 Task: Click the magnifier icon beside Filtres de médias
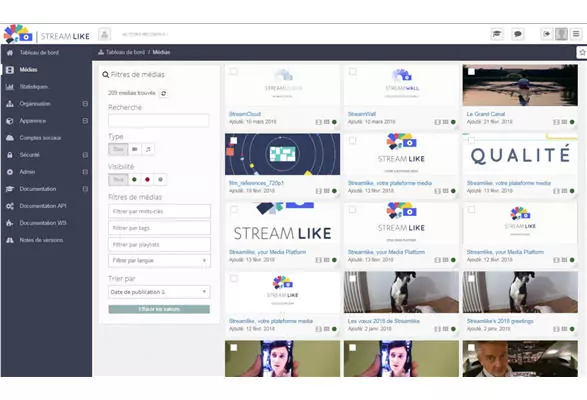(106, 75)
